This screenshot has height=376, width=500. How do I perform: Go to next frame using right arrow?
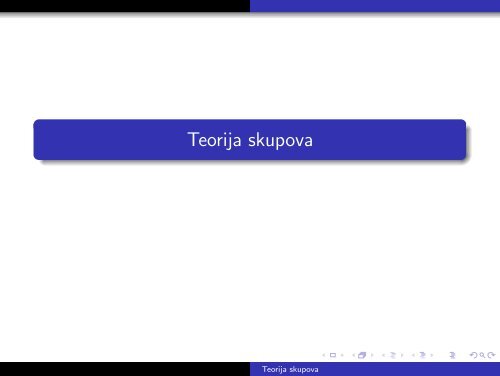point(372,355)
